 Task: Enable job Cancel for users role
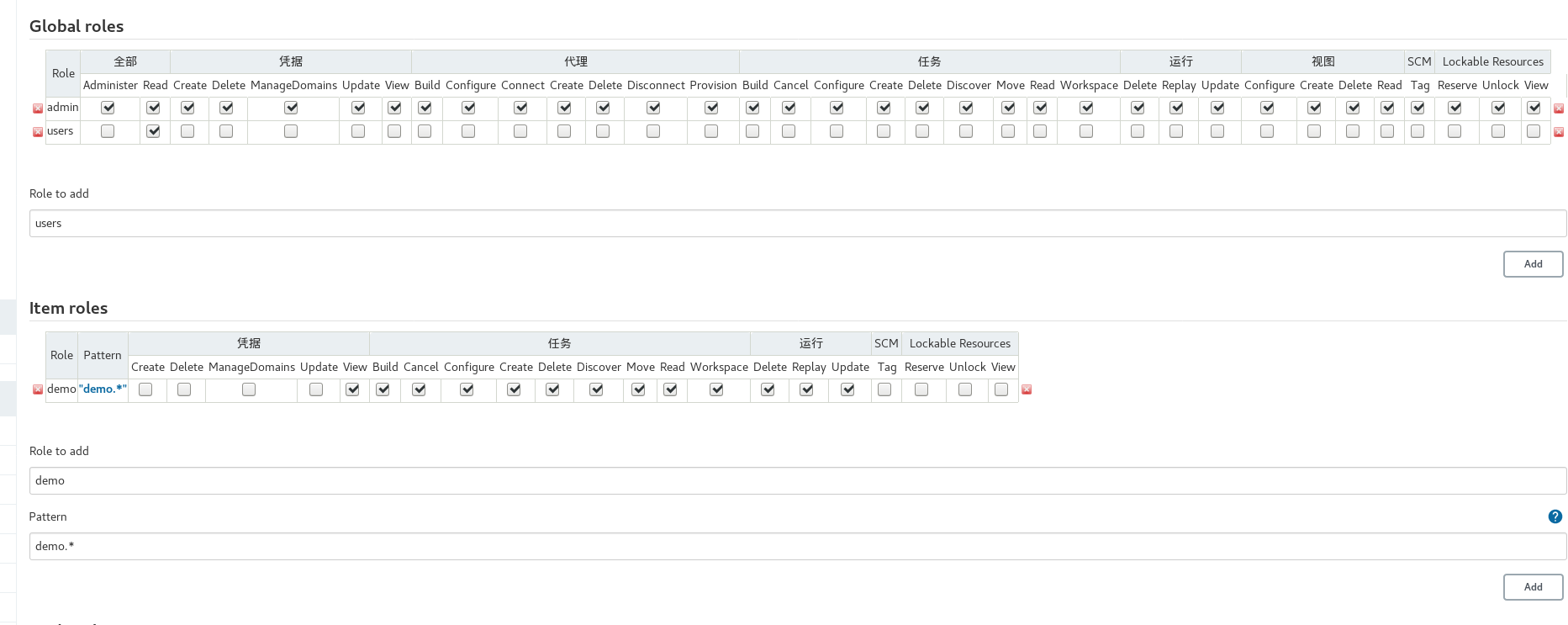coord(789,131)
